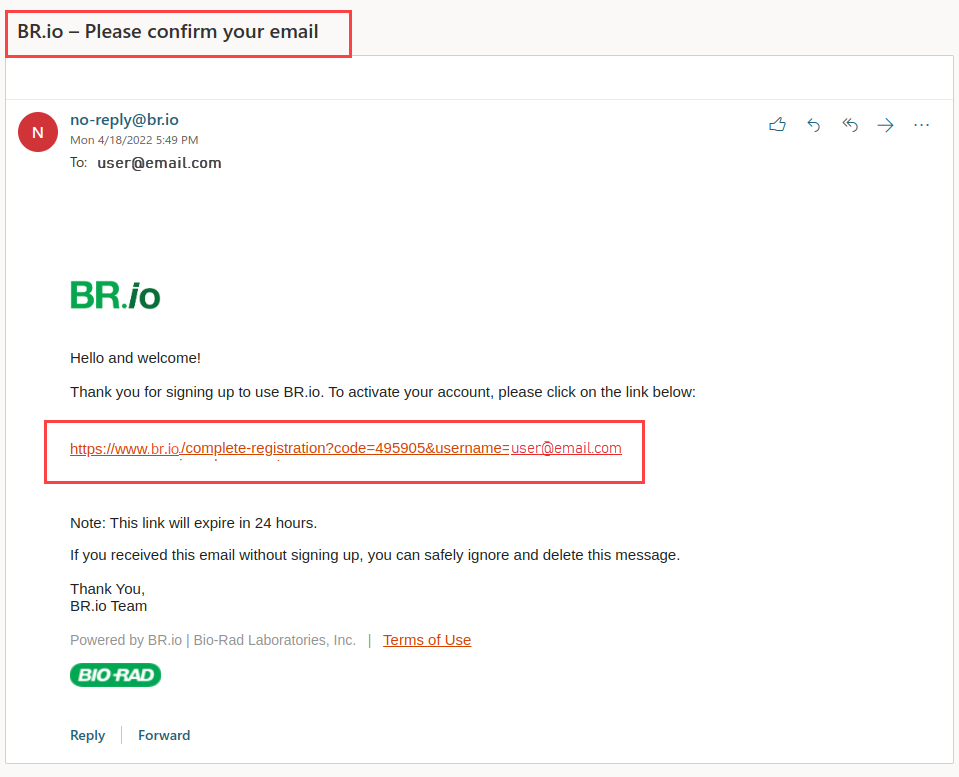Open the complete-registration activation link
Viewport: 959px width, 777px height.
pos(346,448)
